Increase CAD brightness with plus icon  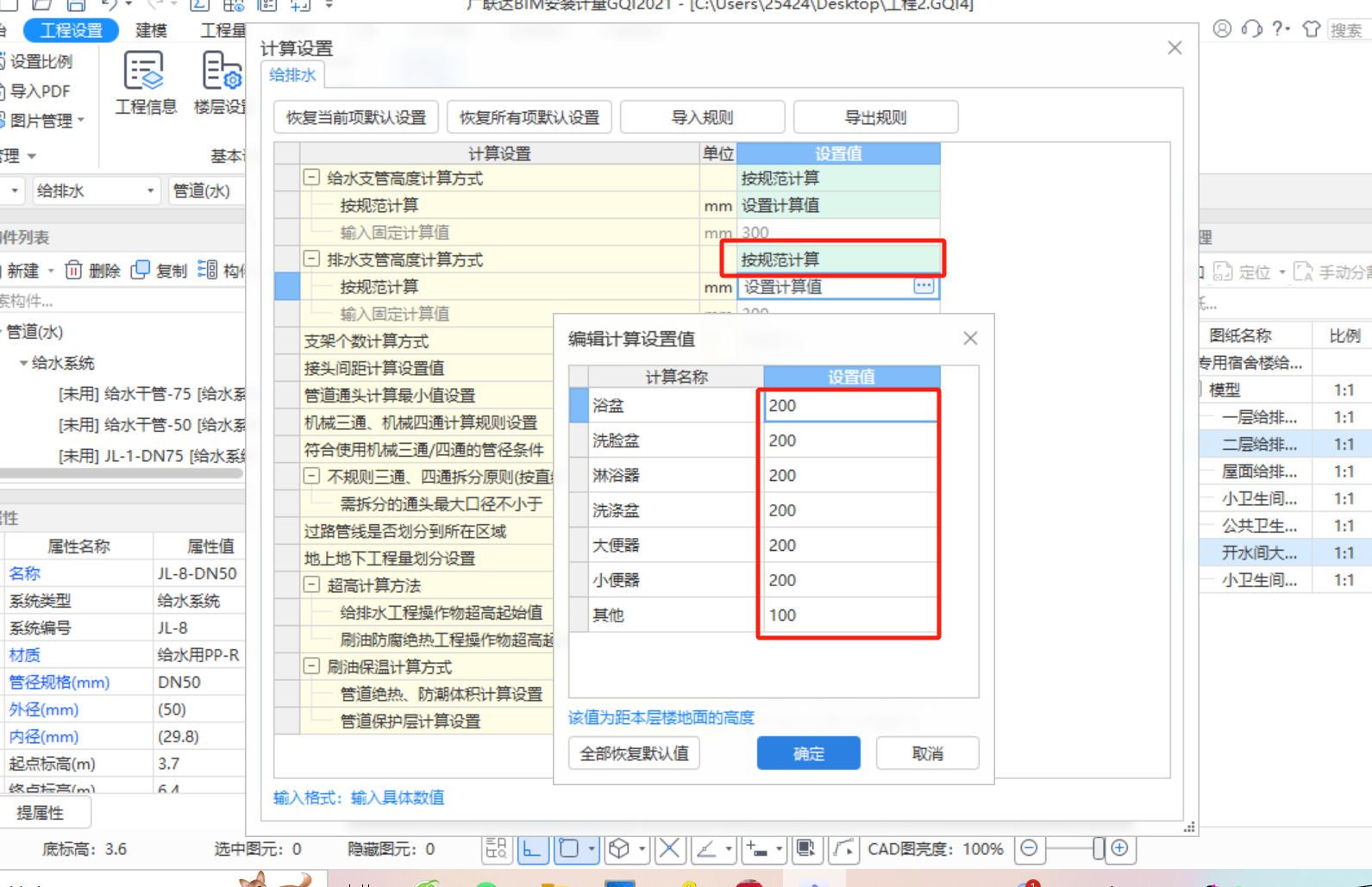point(1119,849)
